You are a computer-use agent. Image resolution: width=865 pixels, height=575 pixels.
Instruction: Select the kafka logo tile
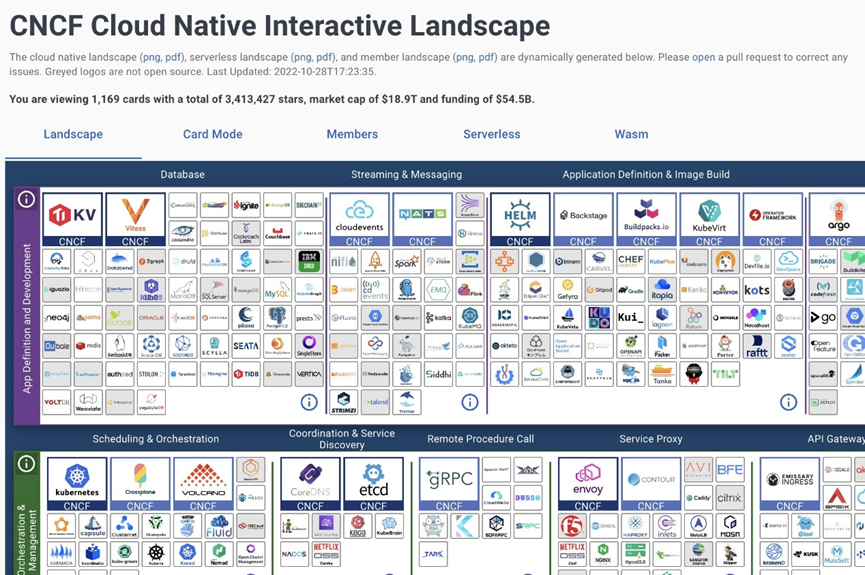(x=439, y=318)
